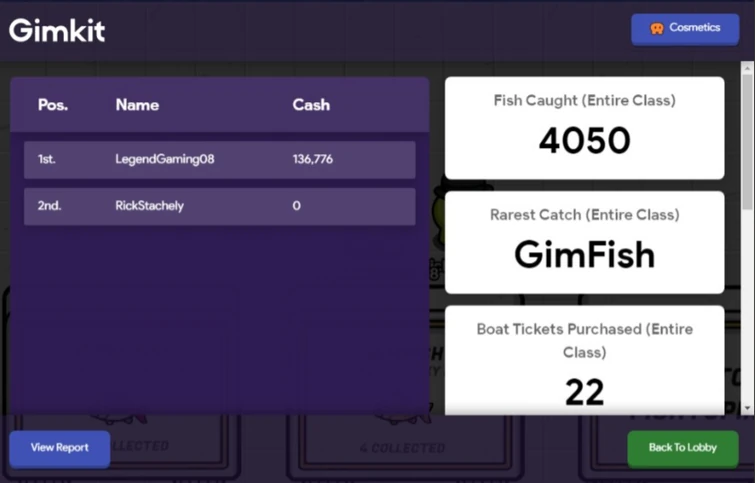Screen dimensions: 755x483
Task: Click the 136,776 cash value
Action: [313, 159]
